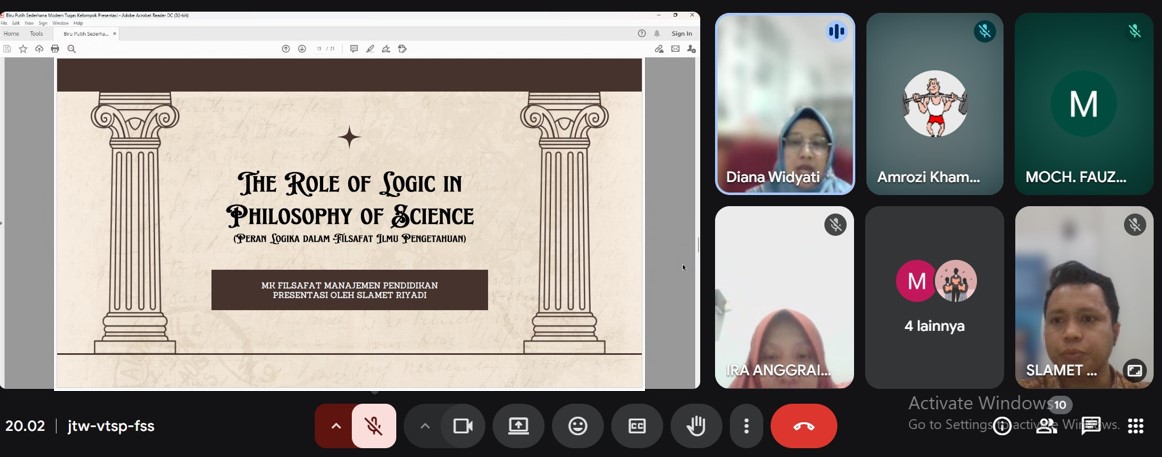This screenshot has height=457, width=1162.
Task: Click the print icon in Acrobat toolbar
Action: pos(55,49)
